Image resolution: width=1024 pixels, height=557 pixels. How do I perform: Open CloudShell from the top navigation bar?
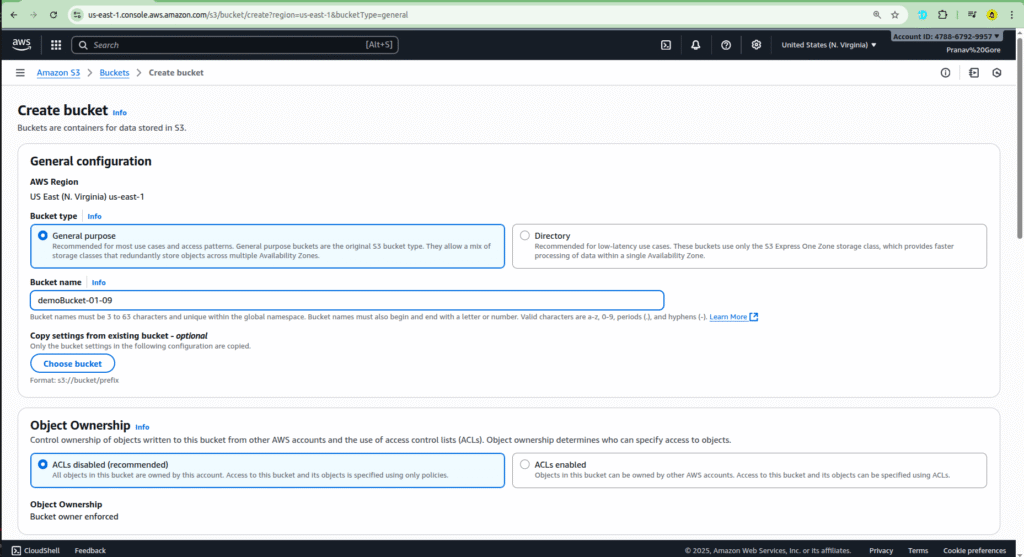tap(665, 45)
